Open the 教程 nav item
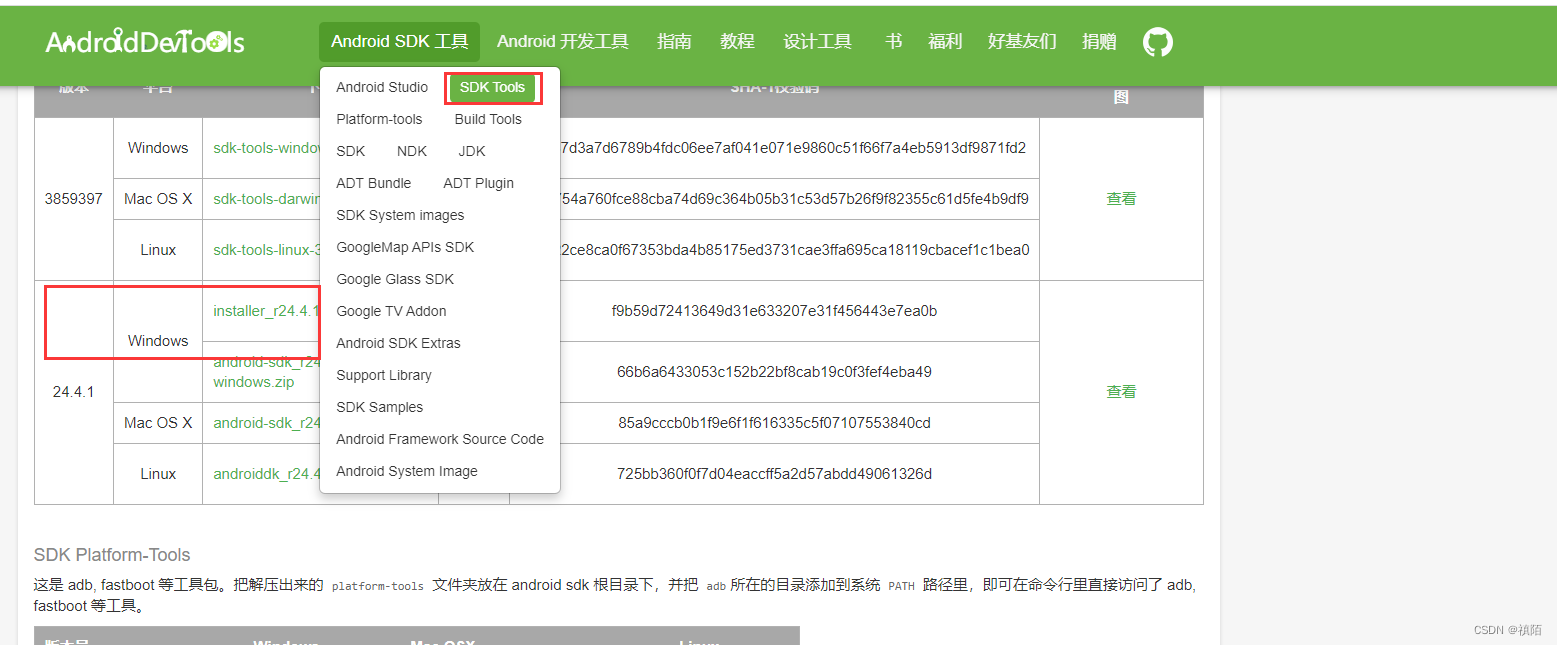Screen dimensions: 1557x645 click(x=737, y=42)
